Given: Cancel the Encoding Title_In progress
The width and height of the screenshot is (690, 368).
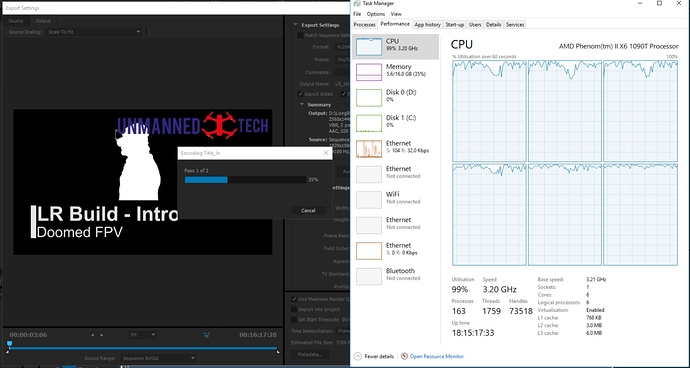Looking at the screenshot, I should 308,210.
